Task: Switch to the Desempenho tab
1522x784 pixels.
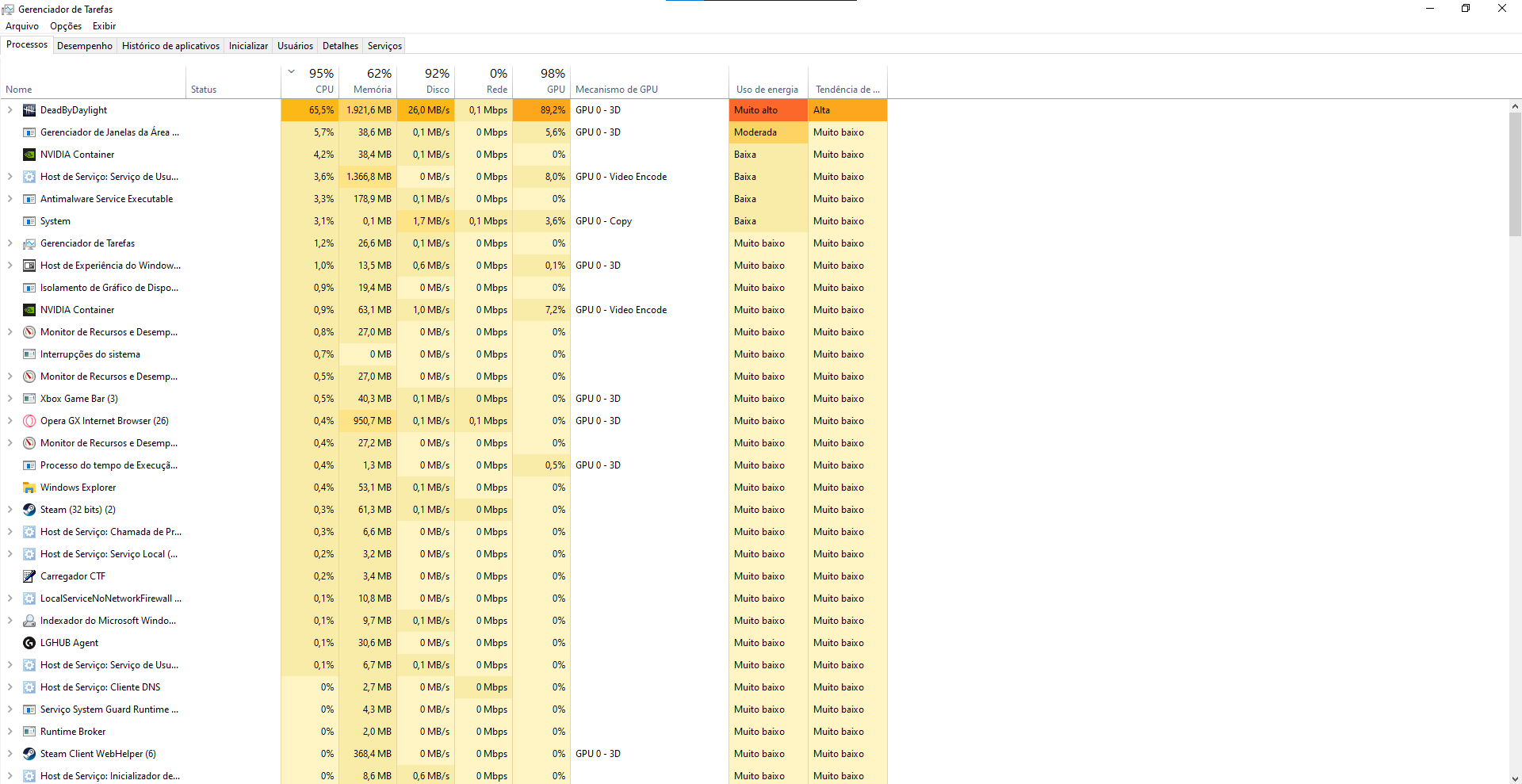Action: [x=85, y=46]
